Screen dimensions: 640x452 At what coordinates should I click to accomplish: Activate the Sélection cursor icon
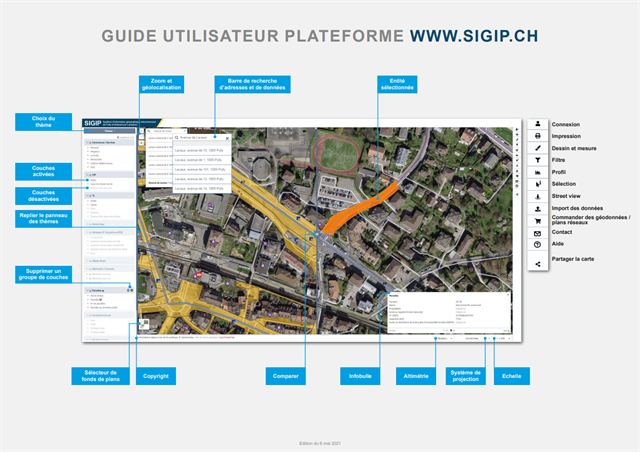(538, 184)
